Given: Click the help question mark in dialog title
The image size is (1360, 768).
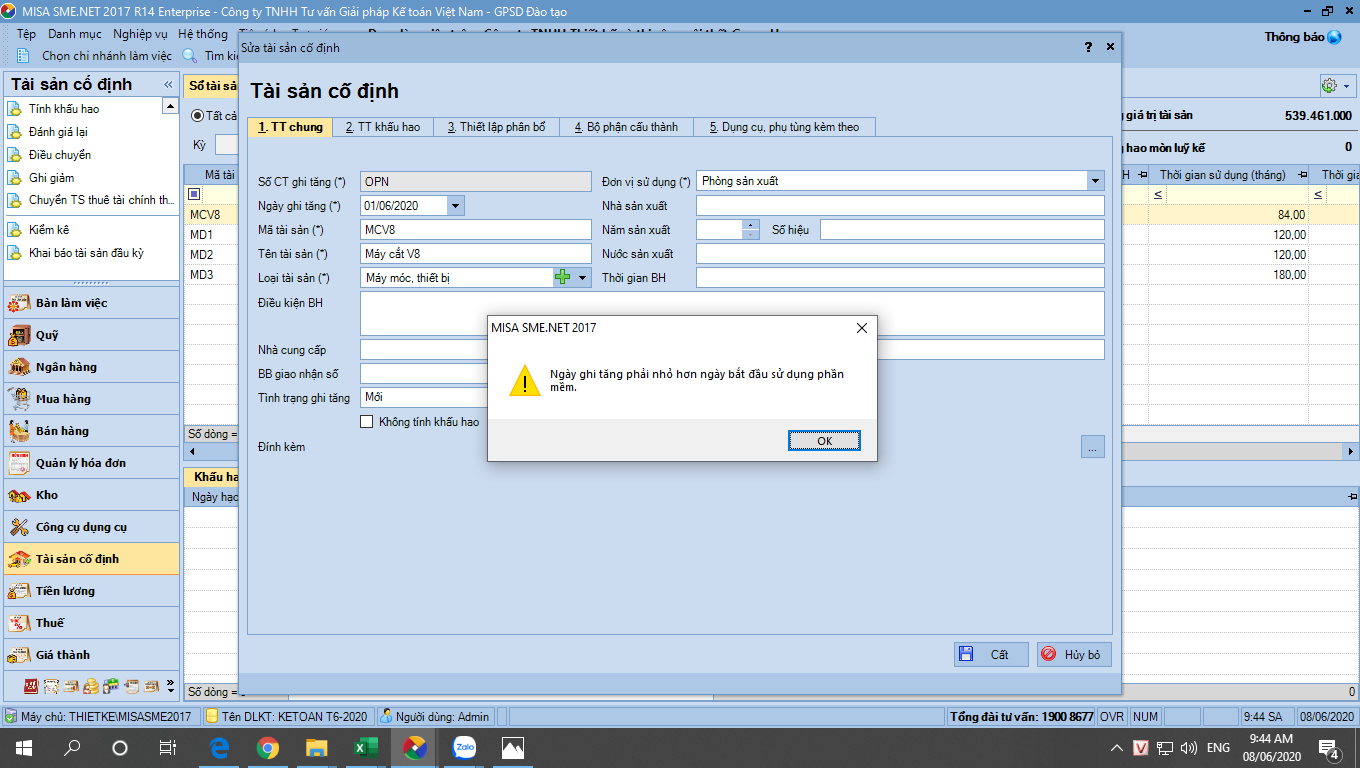Looking at the screenshot, I should [x=1088, y=47].
